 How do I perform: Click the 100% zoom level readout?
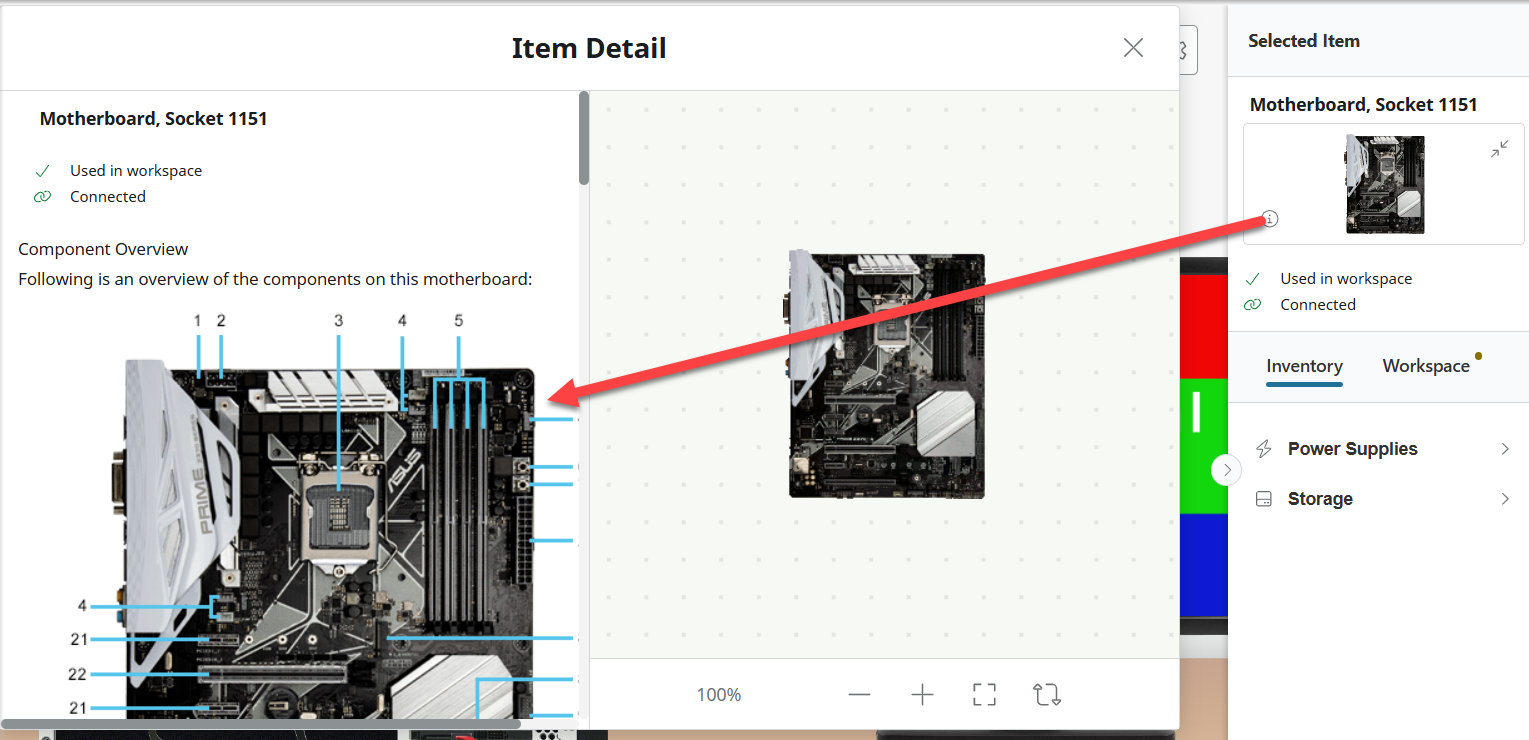[719, 695]
